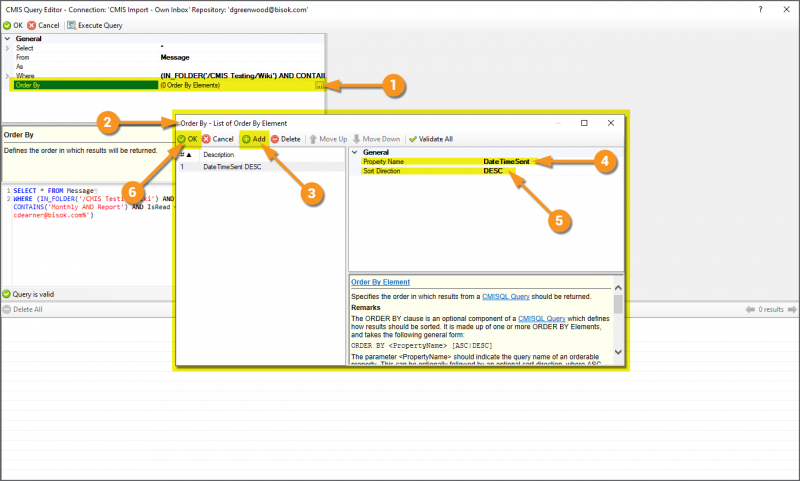This screenshot has width=800, height=481.
Task: Close the Order By dialog window
Action: [611, 123]
